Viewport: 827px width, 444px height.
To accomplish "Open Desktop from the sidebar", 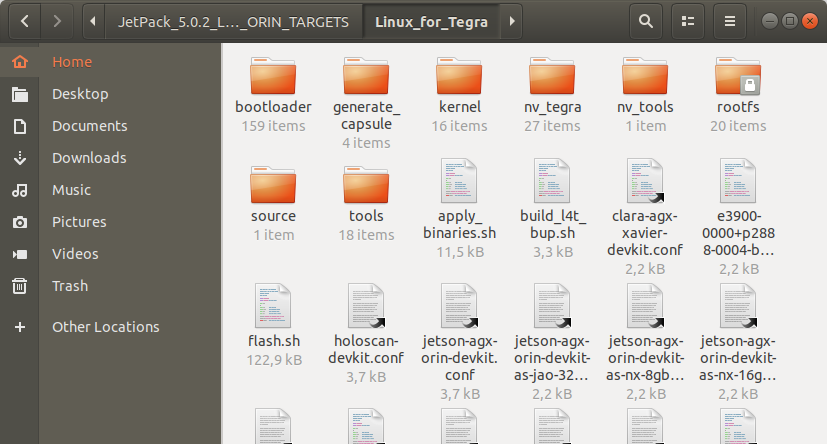I will [x=80, y=94].
